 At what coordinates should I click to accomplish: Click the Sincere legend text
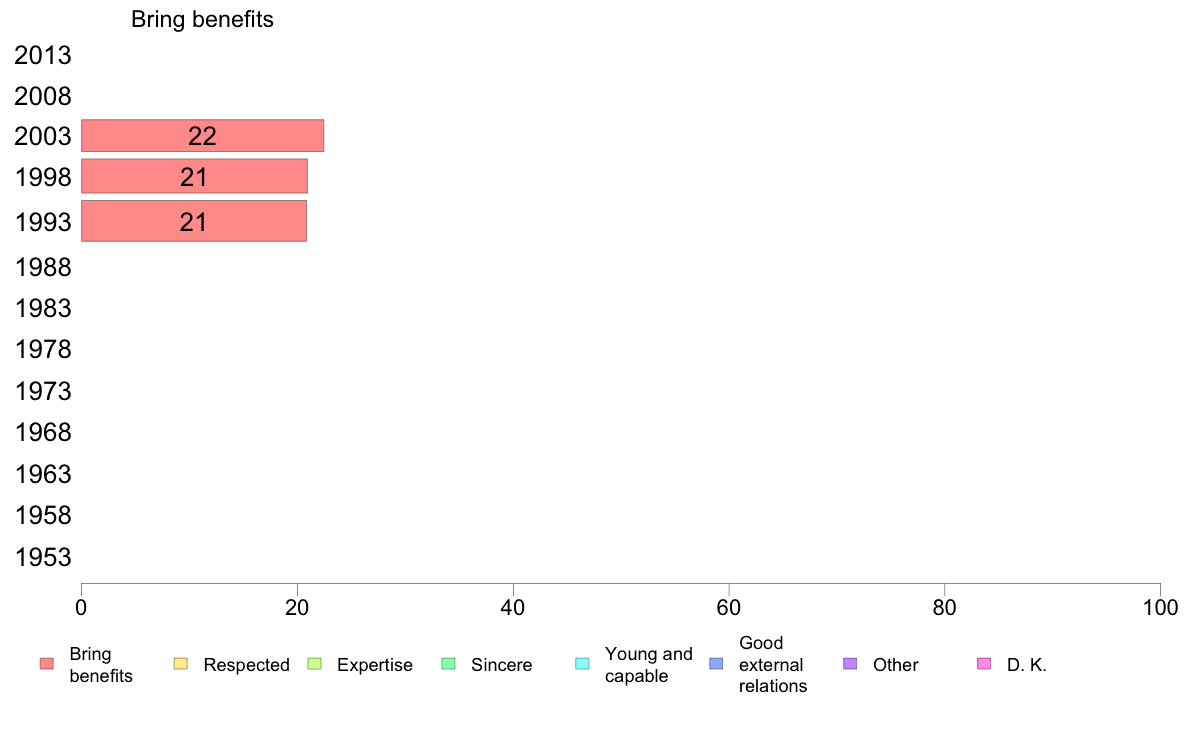pyautogui.click(x=502, y=665)
